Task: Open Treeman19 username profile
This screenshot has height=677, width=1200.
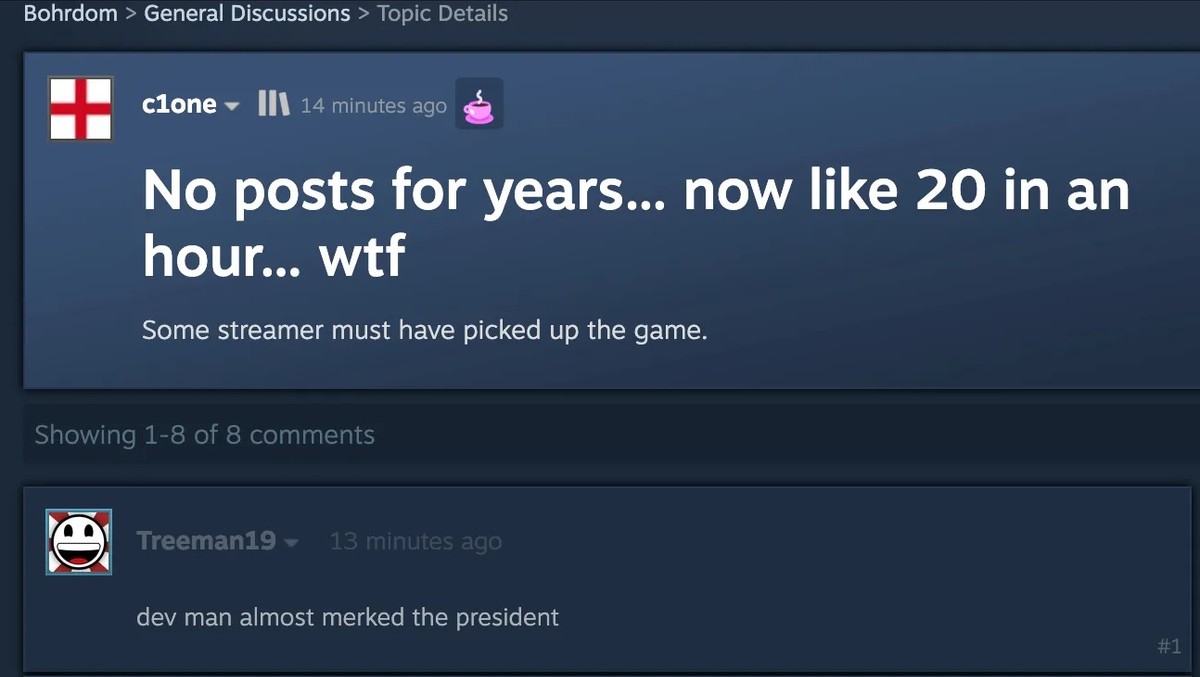Action: pos(206,541)
